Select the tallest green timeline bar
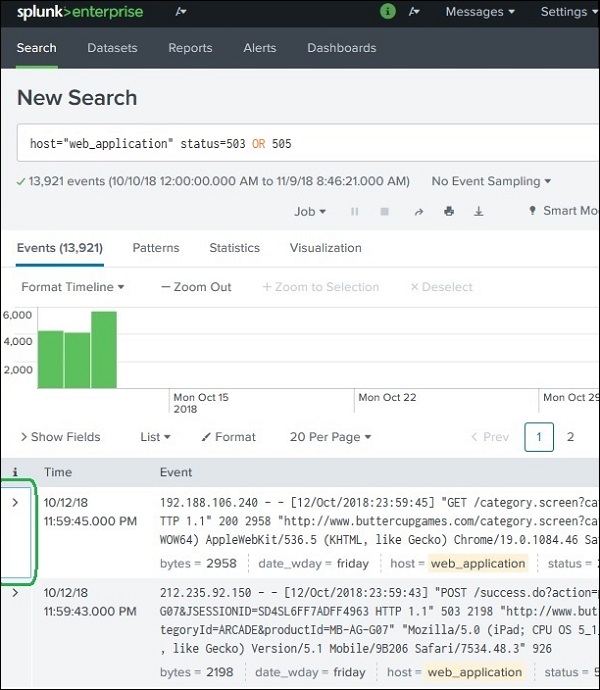Screen dimensions: 600x690 tap(104, 348)
